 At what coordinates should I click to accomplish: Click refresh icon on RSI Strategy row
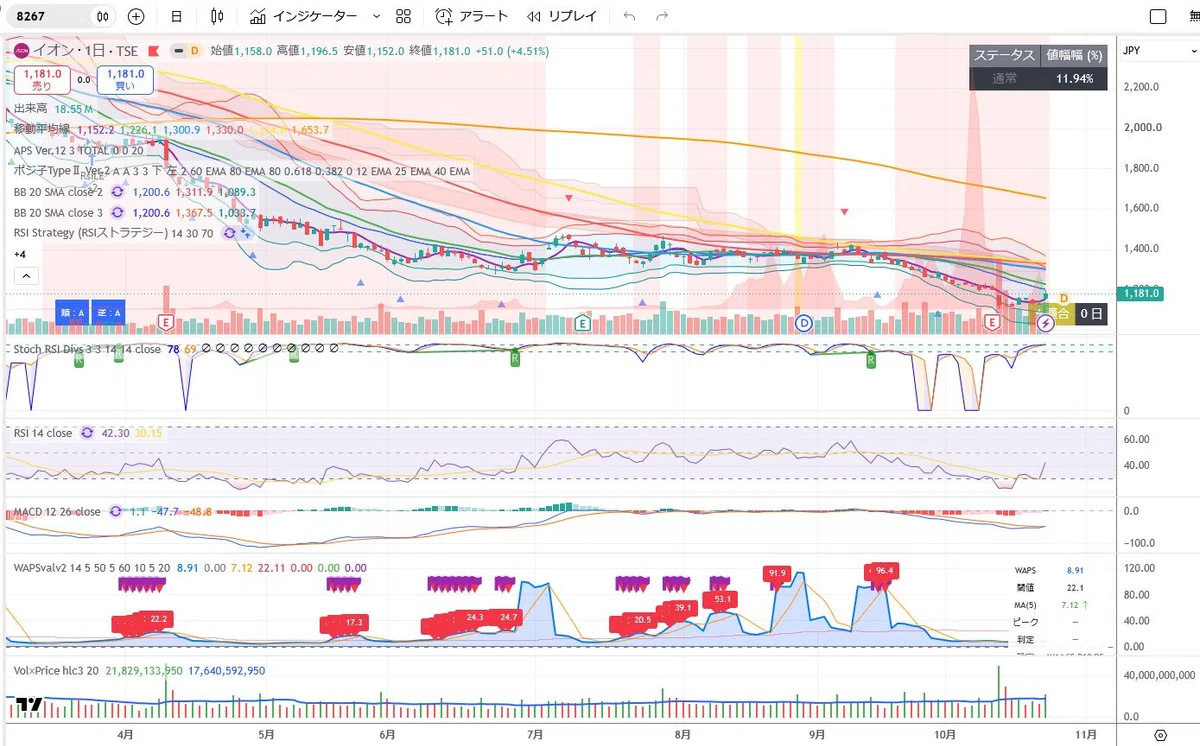[229, 233]
